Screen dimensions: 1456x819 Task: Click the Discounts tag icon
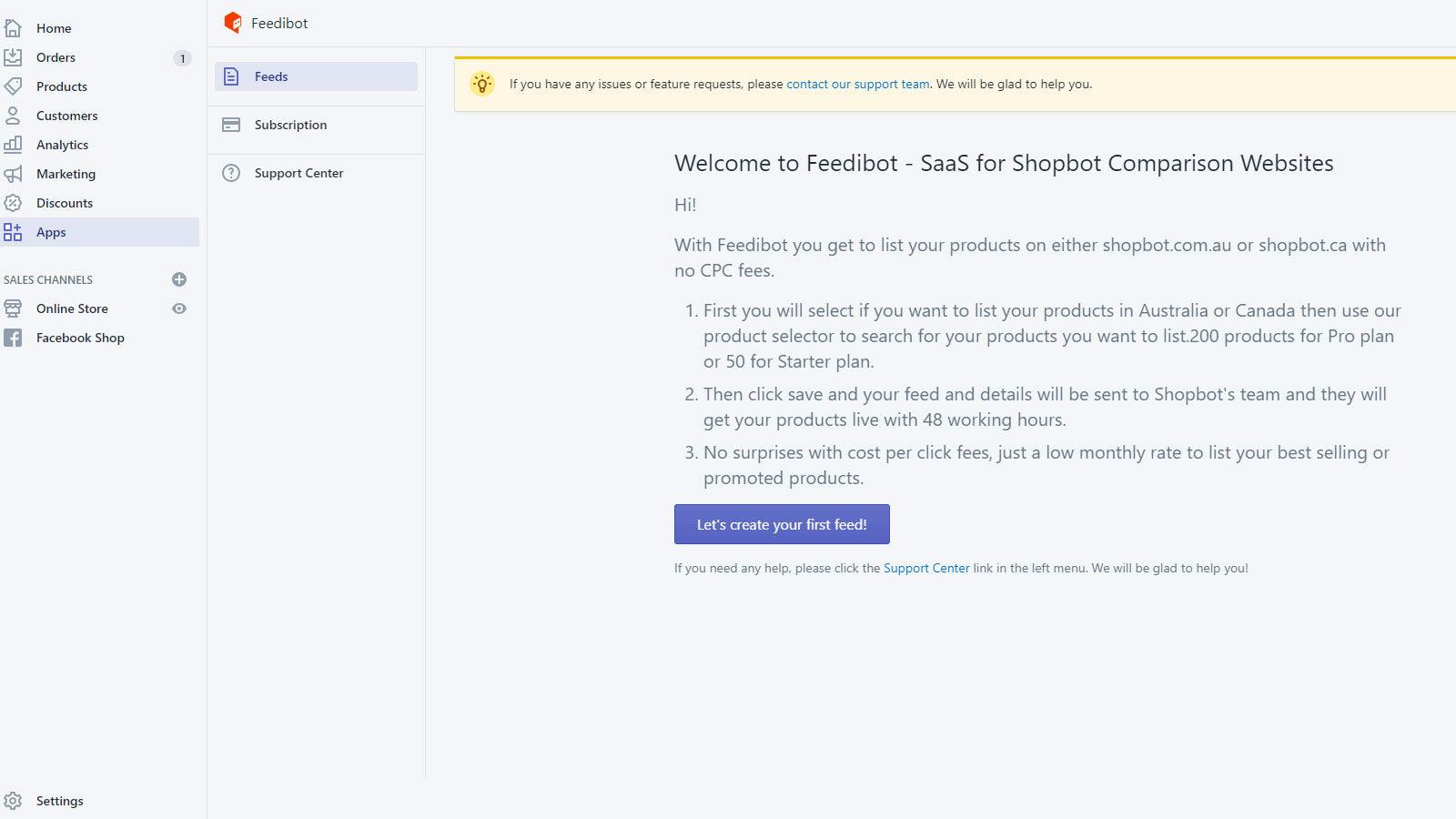14,203
